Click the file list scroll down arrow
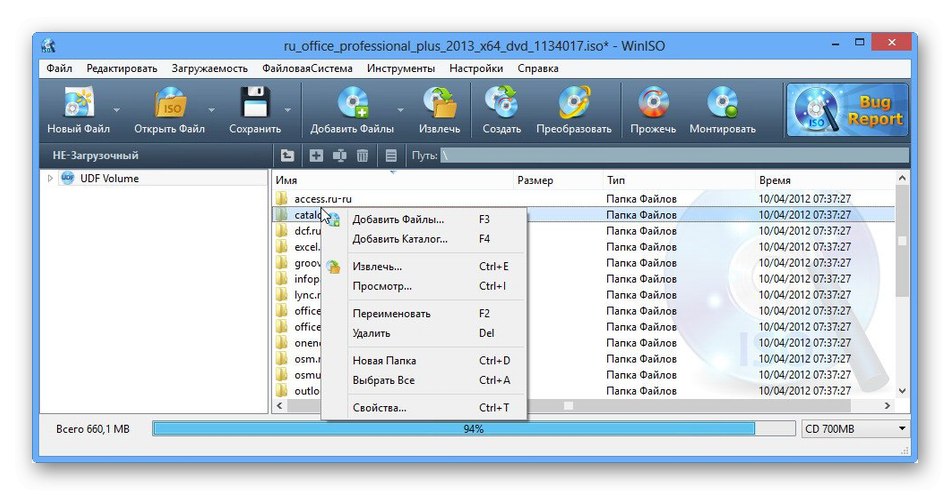The width and height of the screenshot is (950, 495). point(902,391)
